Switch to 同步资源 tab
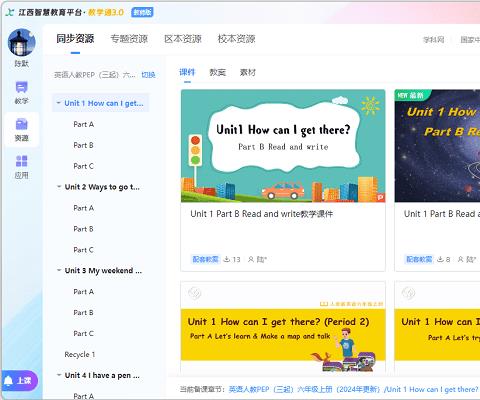The width and height of the screenshot is (480, 400). click(75, 39)
